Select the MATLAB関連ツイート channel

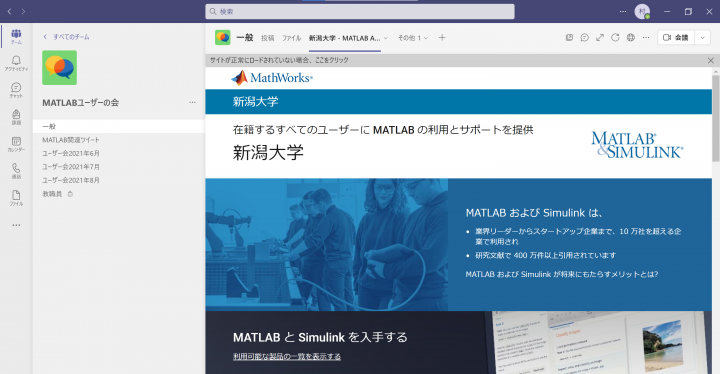click(x=71, y=140)
